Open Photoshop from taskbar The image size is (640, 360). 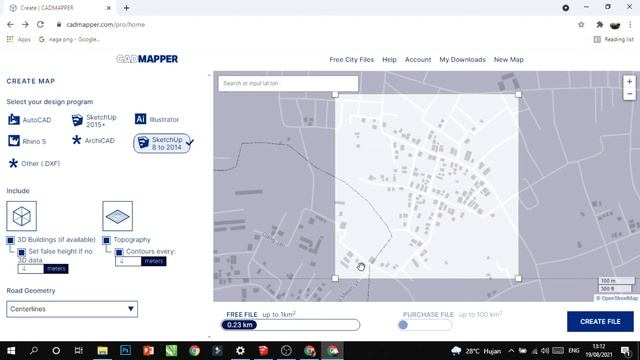(x=125, y=351)
